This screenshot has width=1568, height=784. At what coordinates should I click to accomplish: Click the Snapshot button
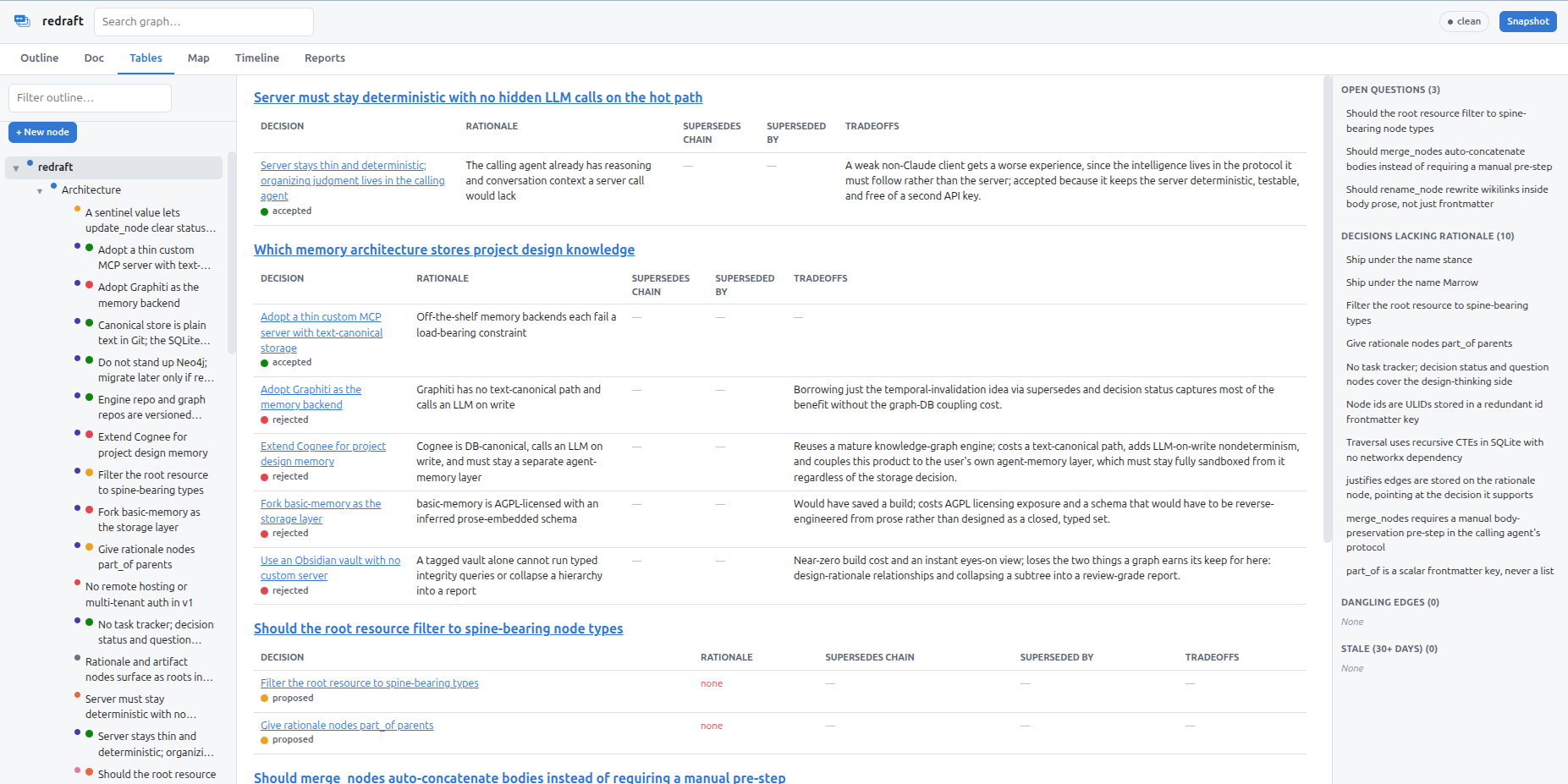(x=1527, y=21)
